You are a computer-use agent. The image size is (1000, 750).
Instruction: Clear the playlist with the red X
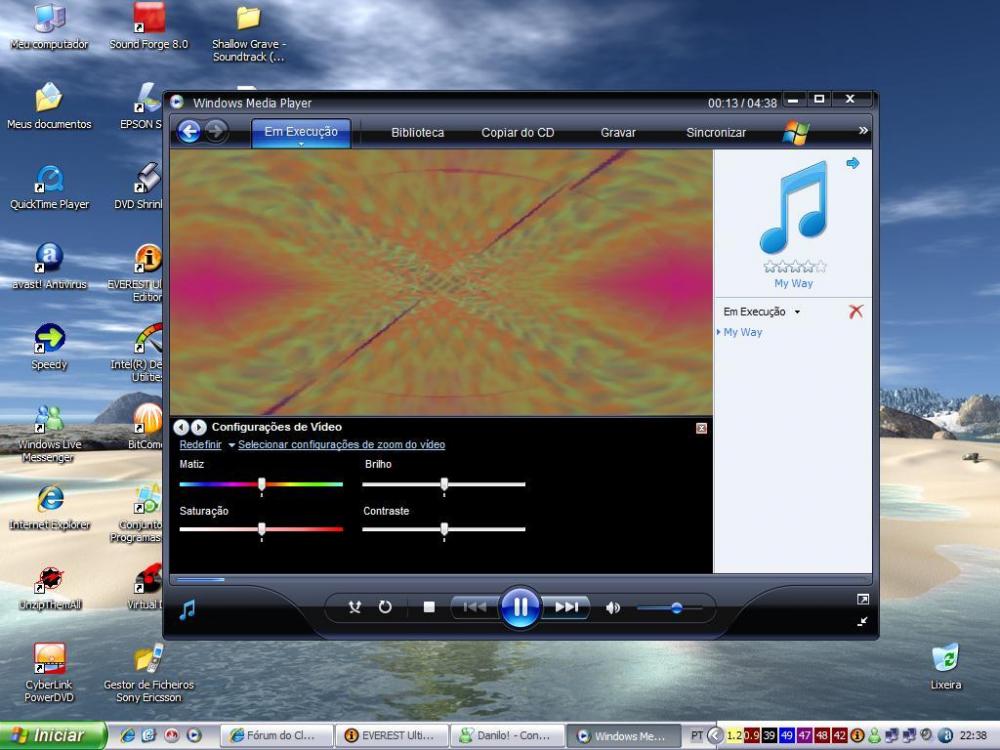click(x=855, y=312)
